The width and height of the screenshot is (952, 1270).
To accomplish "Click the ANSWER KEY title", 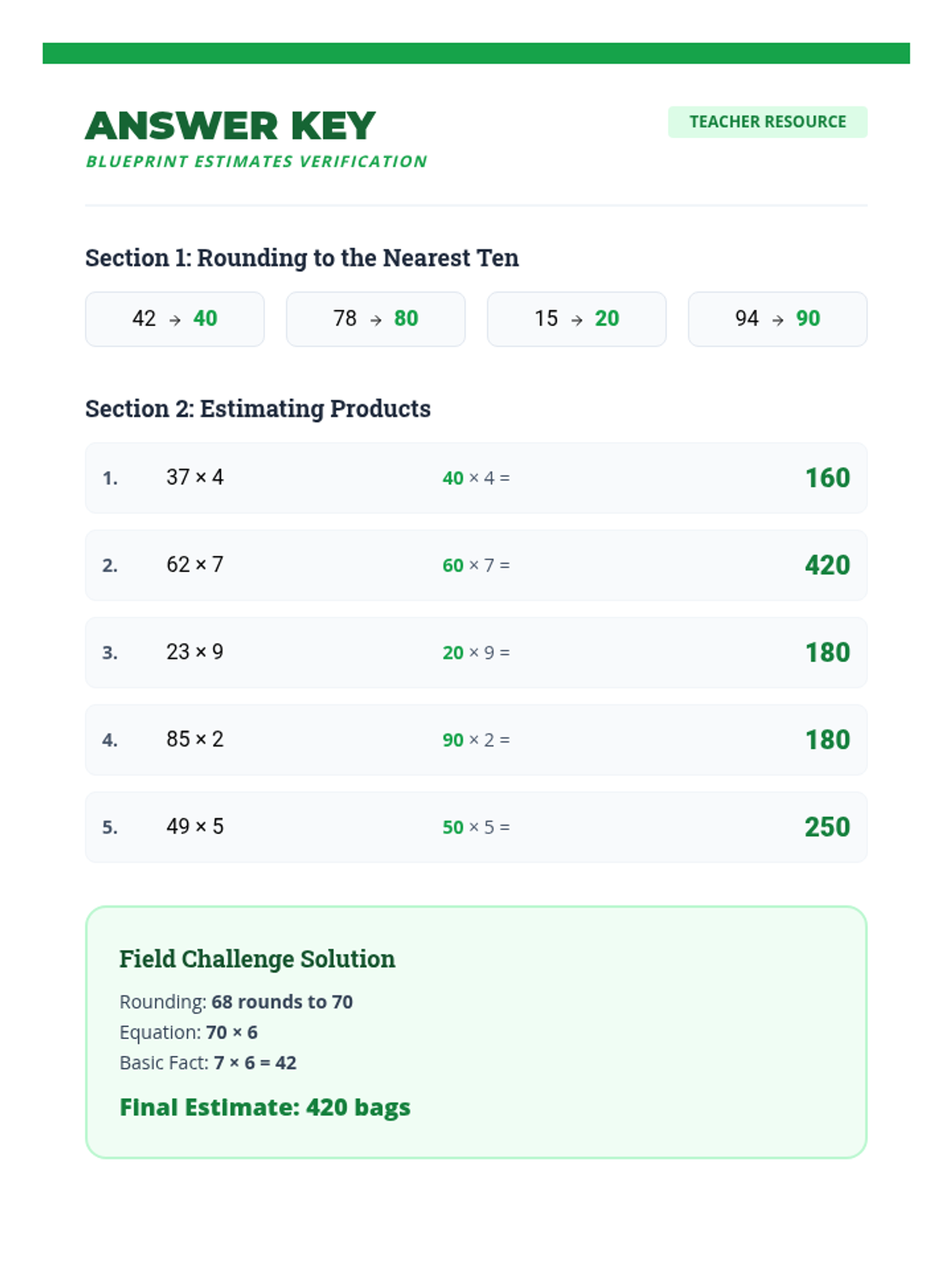I will pos(230,126).
